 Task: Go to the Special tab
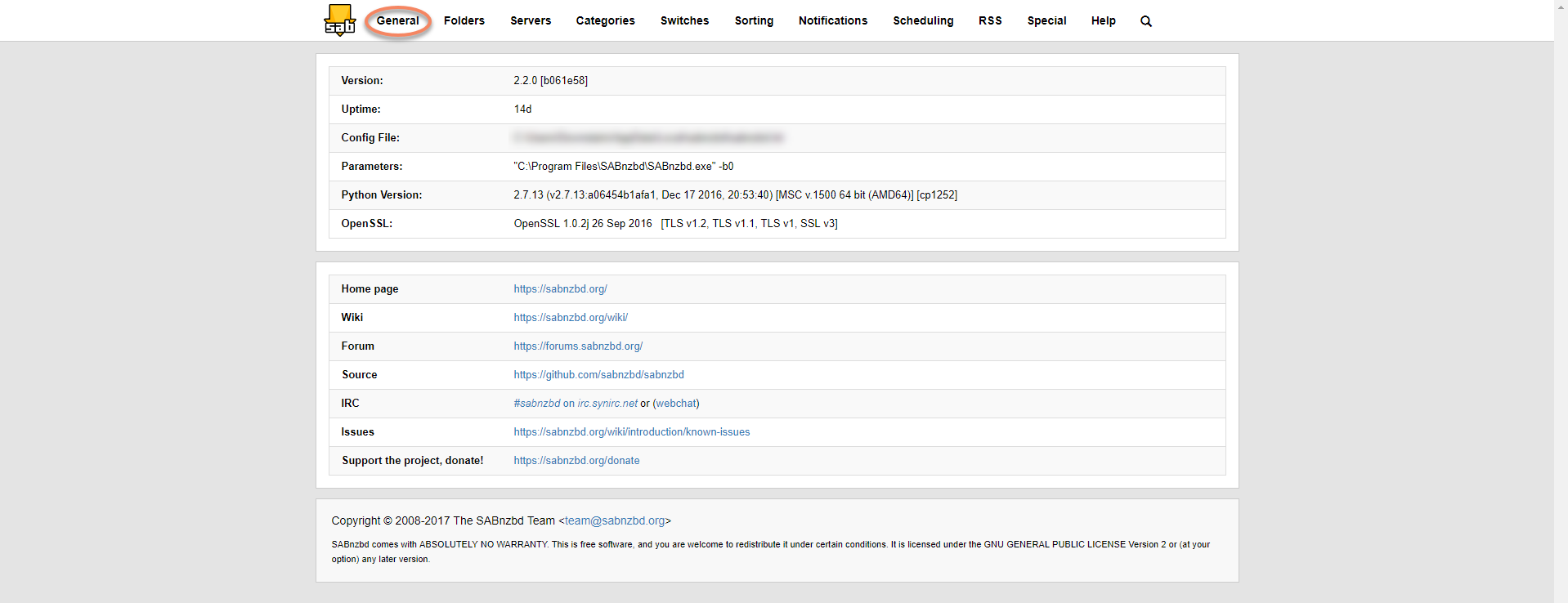[1046, 20]
